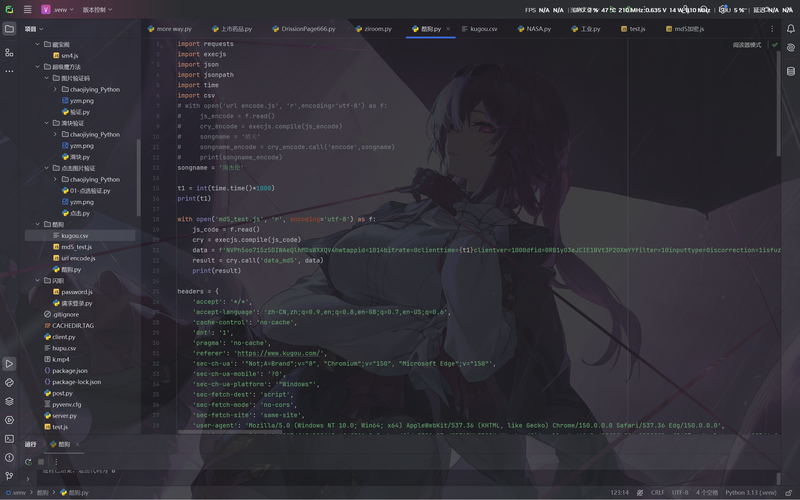Switch to test.js editor tab
Screen dimensions: 800x500
coord(633,29)
